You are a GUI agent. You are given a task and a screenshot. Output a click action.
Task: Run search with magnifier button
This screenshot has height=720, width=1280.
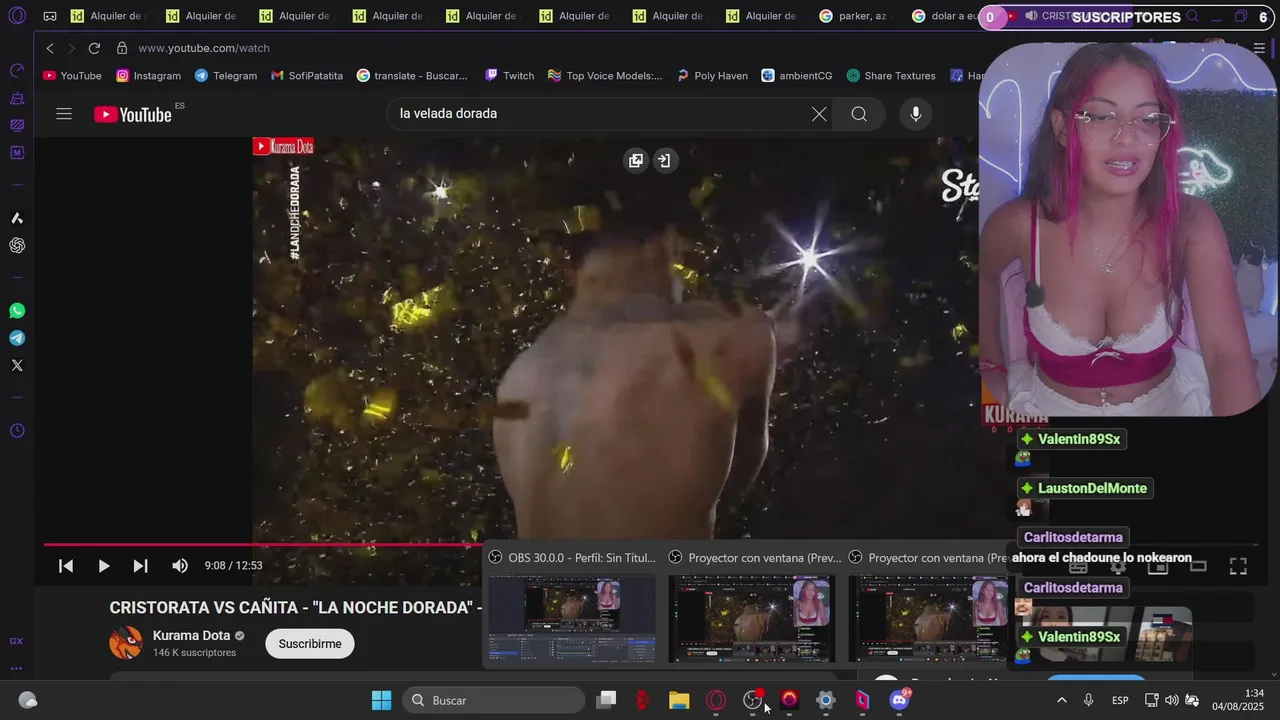[859, 114]
